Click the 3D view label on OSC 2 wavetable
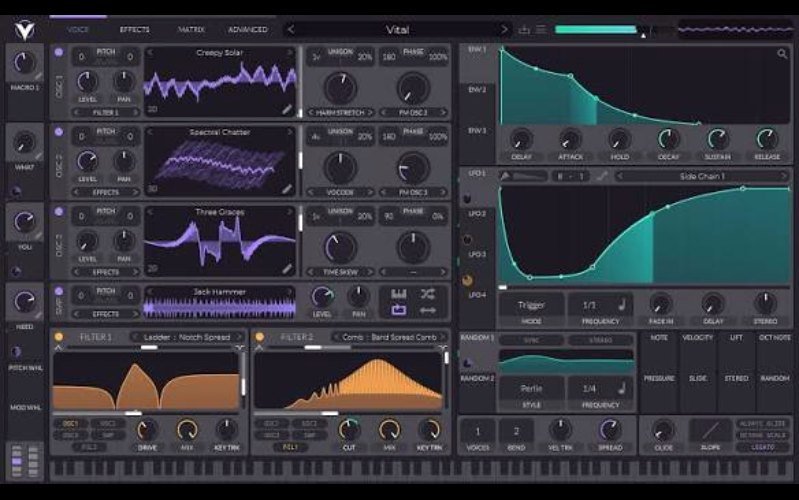The height and width of the screenshot is (500, 799). [152, 189]
